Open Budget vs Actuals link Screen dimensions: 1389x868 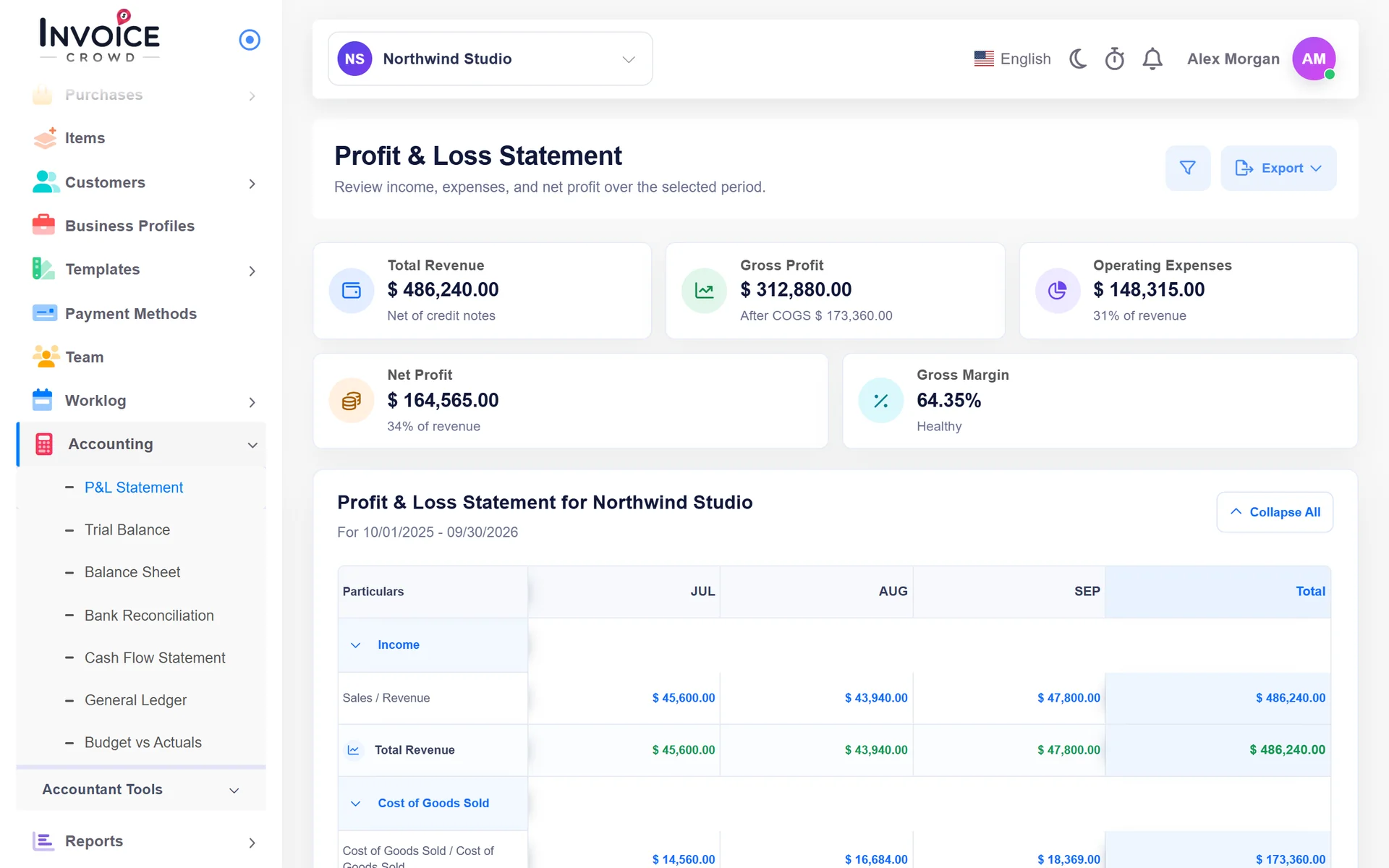coord(143,743)
